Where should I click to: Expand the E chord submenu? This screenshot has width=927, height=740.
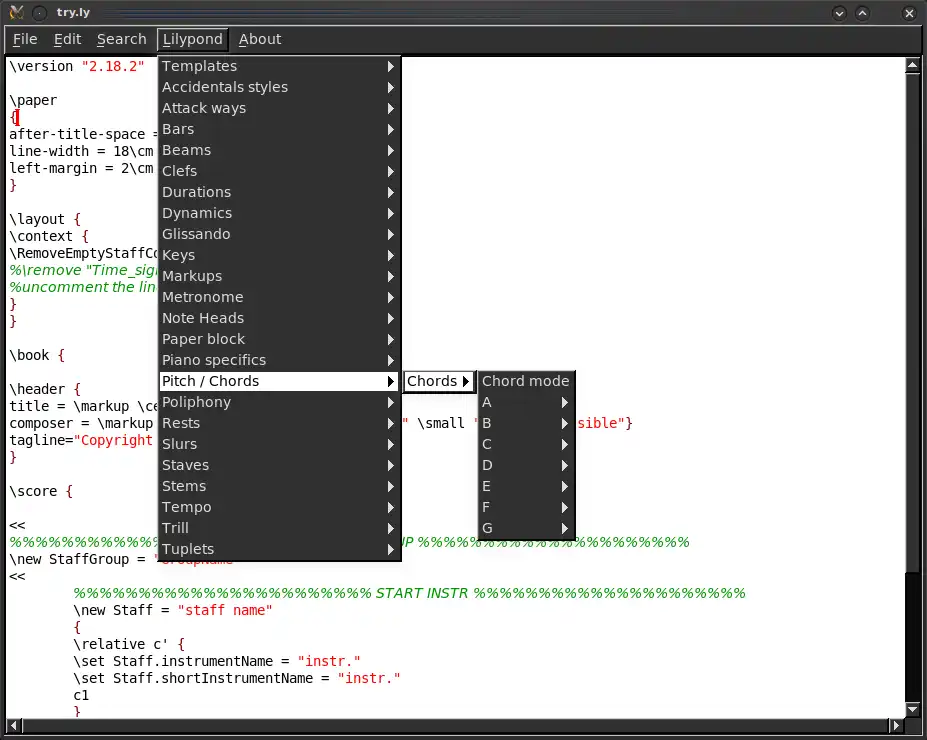tap(526, 486)
